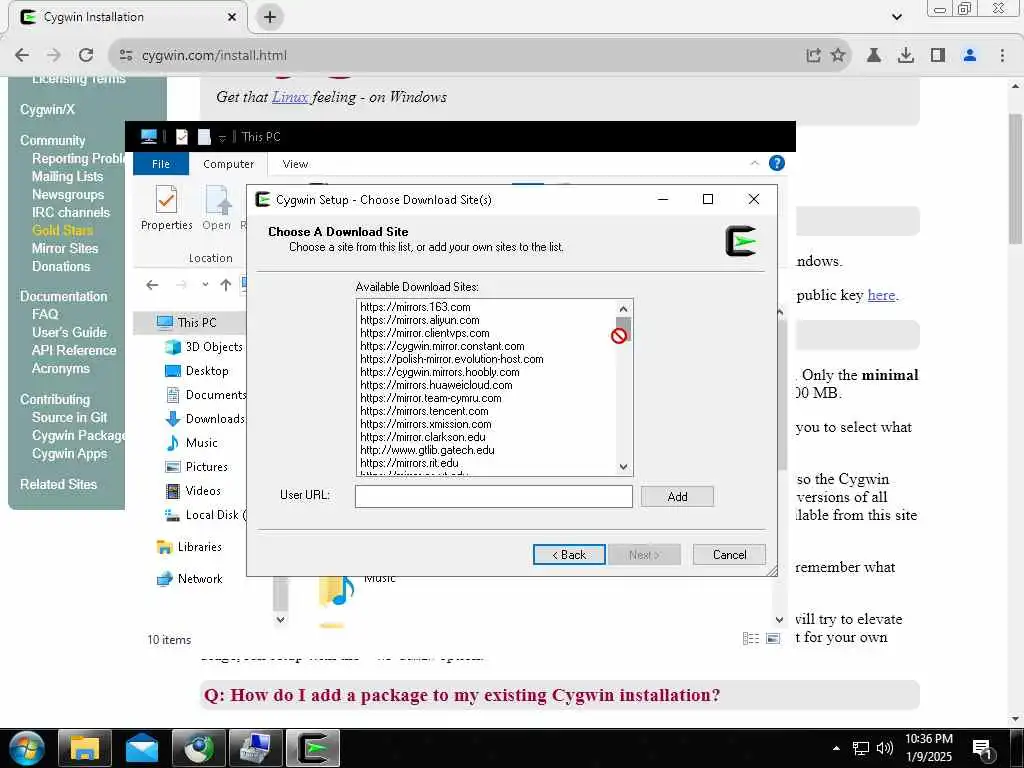Image resolution: width=1024 pixels, height=768 pixels.
Task: Select mirror https://mirrors.aliyun.com
Action: pyautogui.click(x=420, y=320)
